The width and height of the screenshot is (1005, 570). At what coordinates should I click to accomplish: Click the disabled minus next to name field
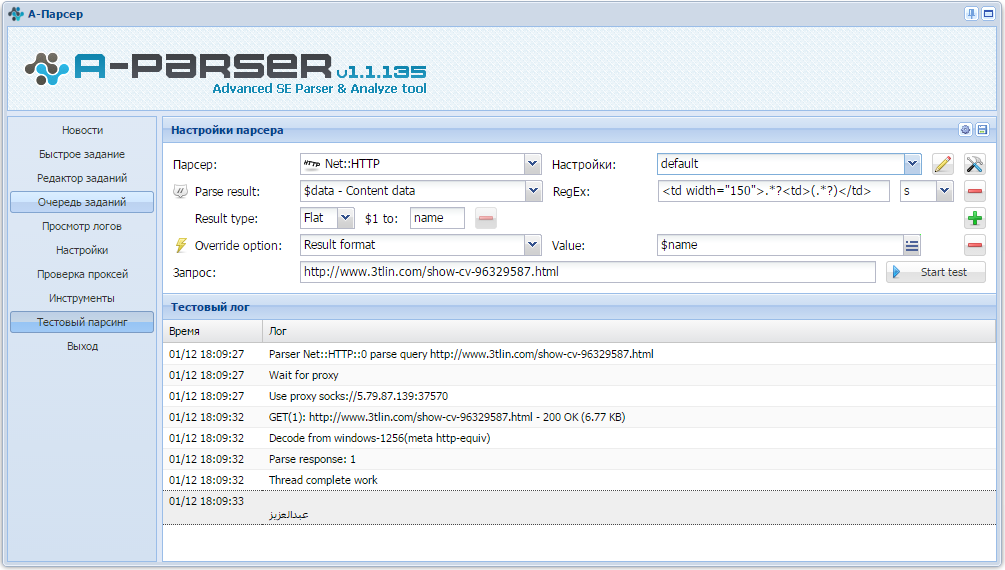pos(486,218)
